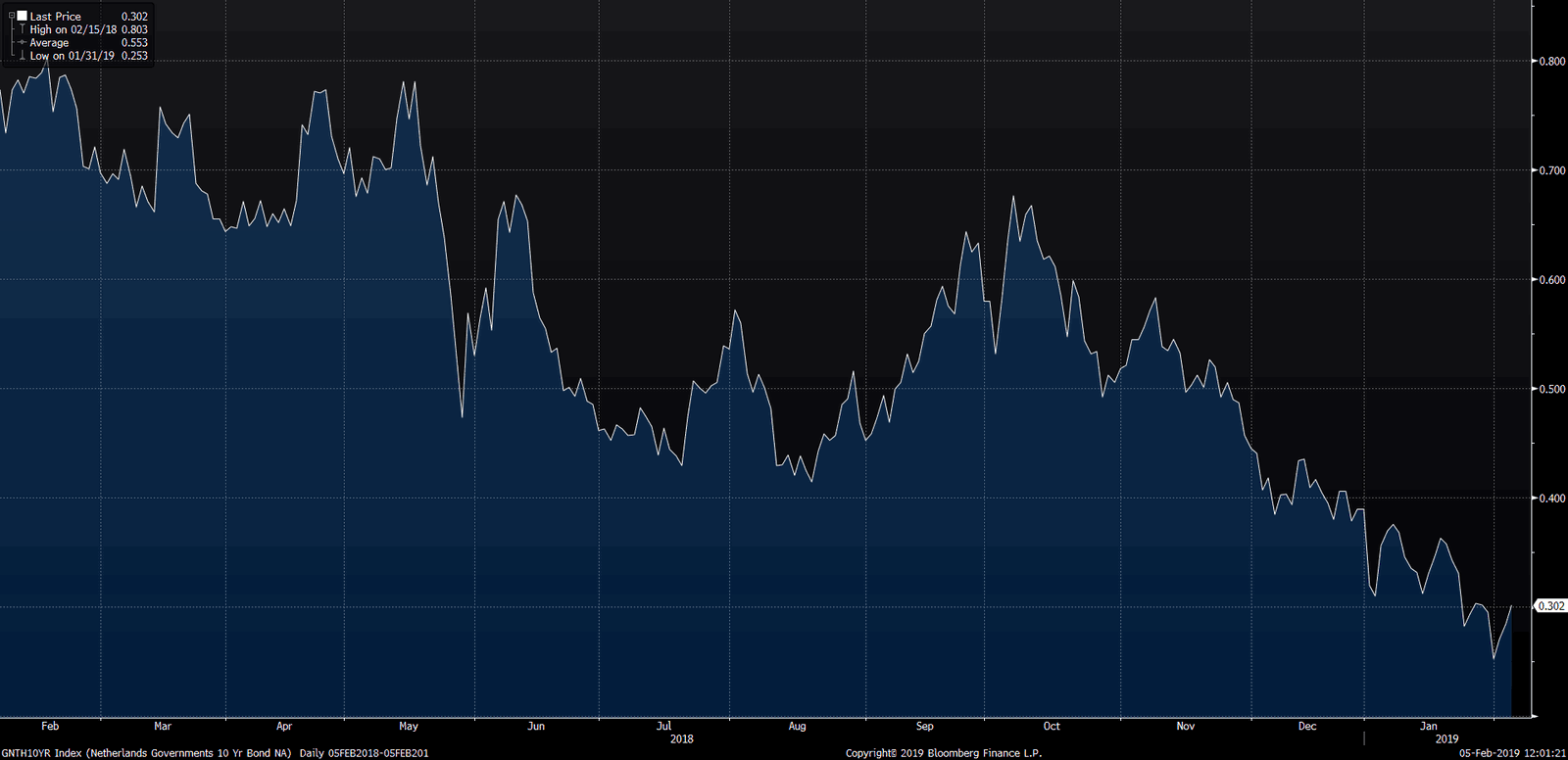1568x760 pixels.
Task: Click the High marker icon in legend
Action: coord(22,29)
